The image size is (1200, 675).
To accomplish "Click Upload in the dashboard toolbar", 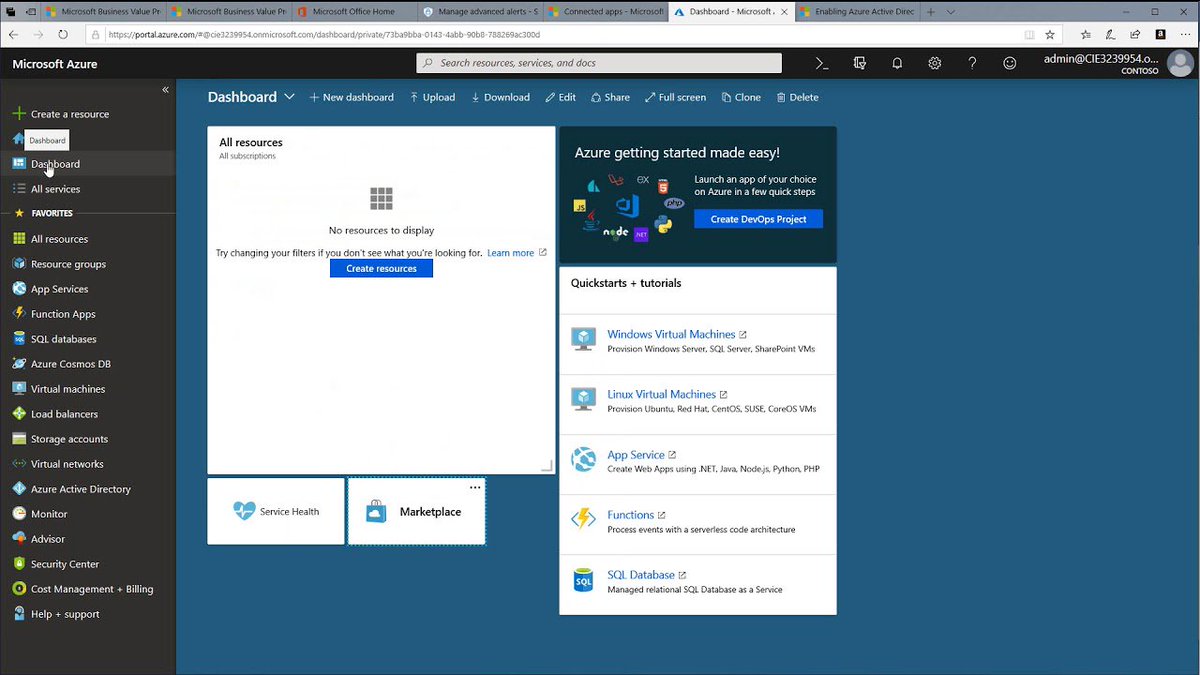I will 432,97.
